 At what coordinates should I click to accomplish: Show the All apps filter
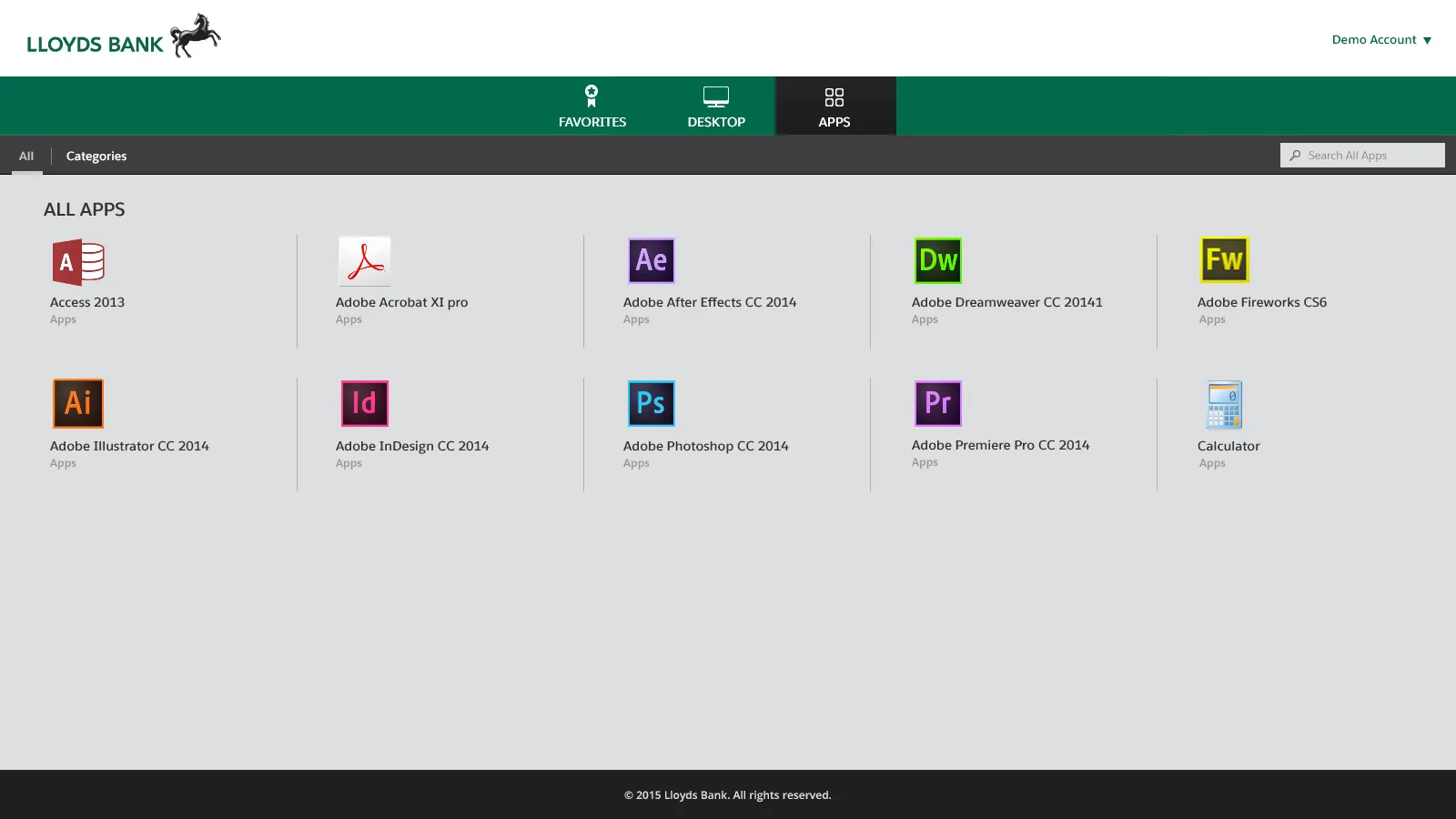coord(26,156)
